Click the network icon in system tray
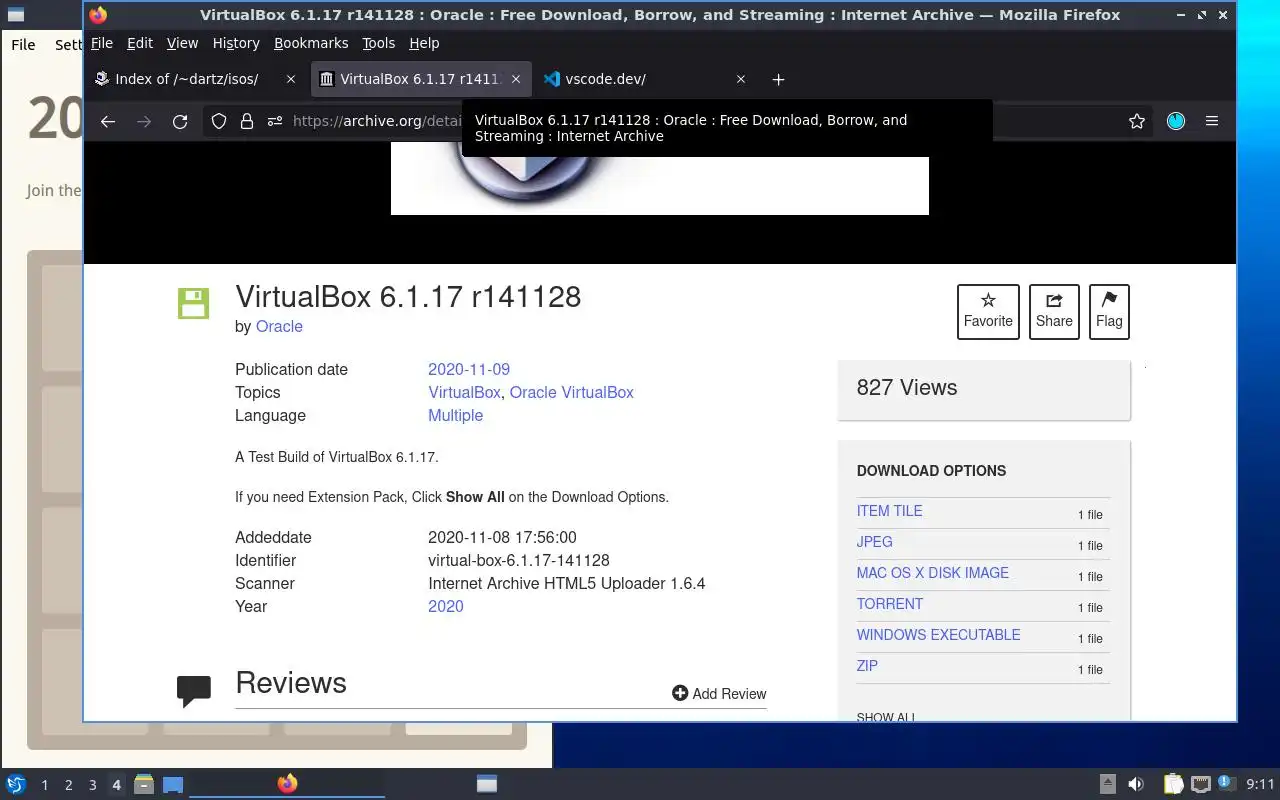 pos(1201,784)
